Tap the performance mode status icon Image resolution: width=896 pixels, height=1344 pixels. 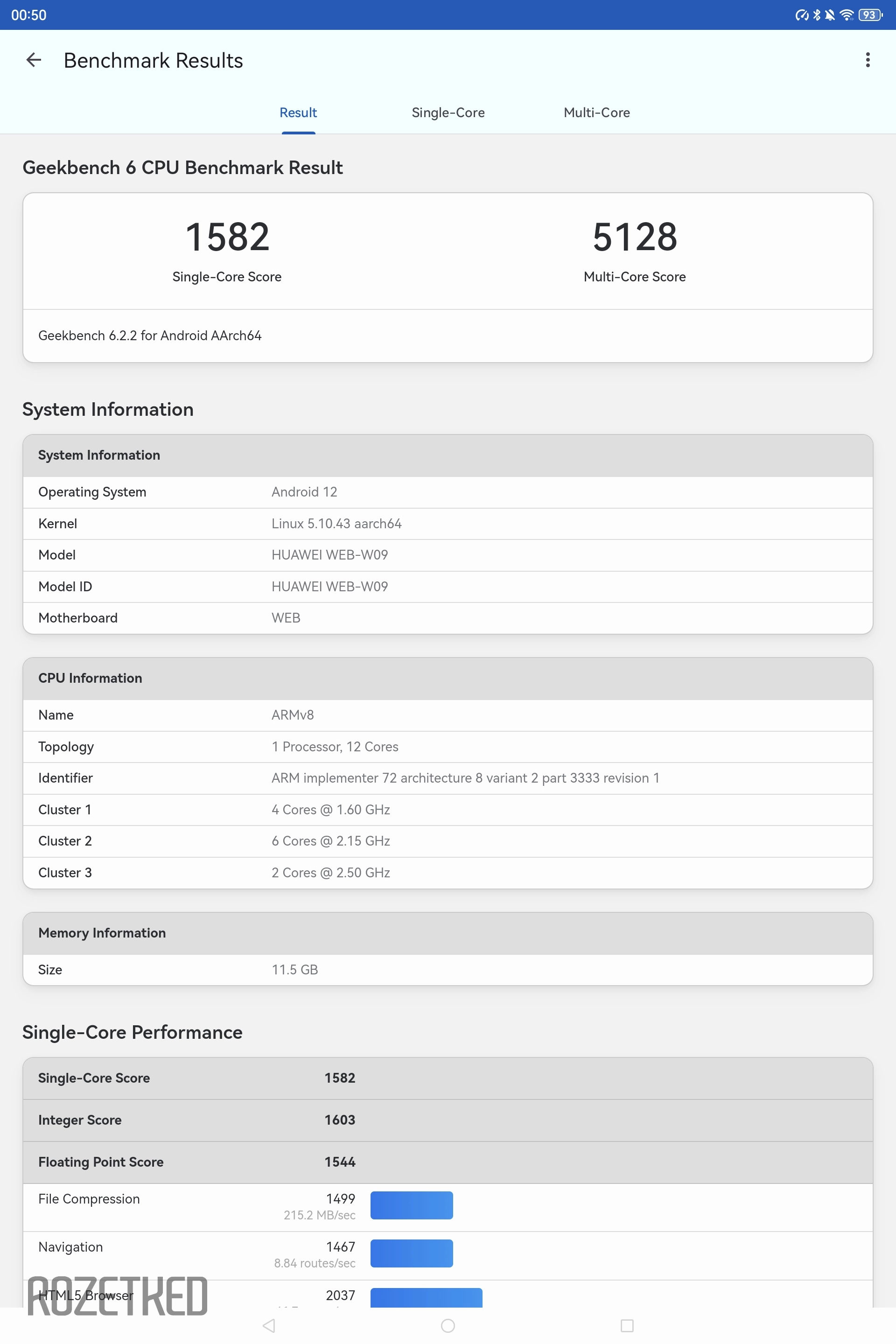point(802,15)
